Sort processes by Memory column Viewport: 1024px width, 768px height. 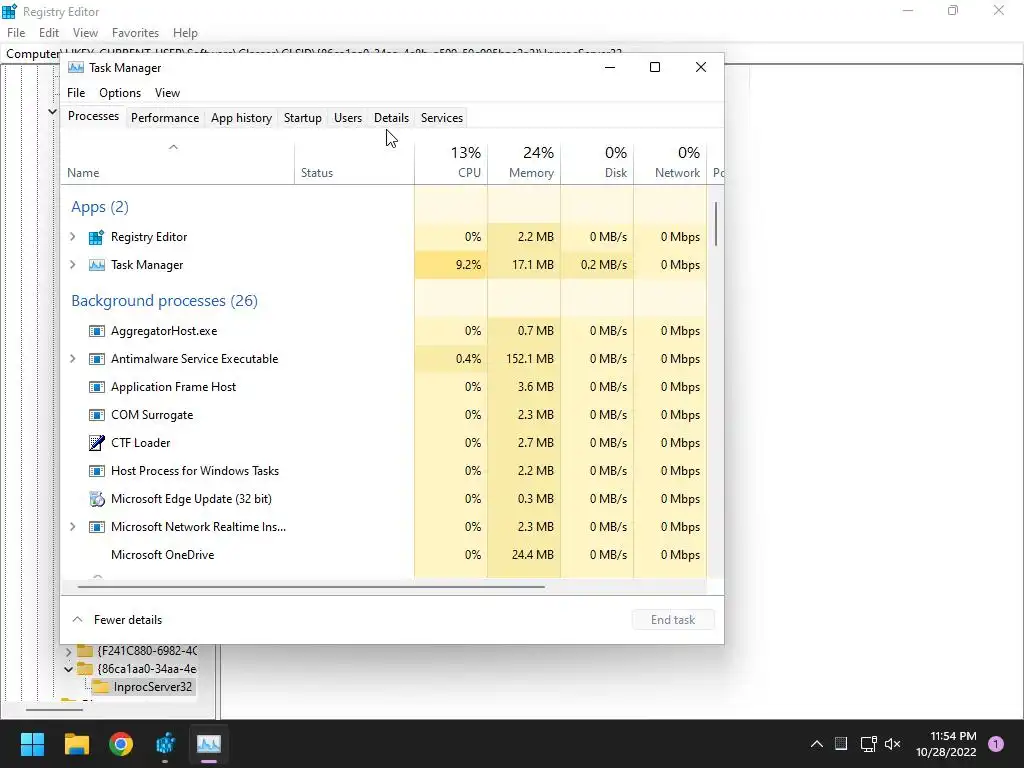(x=524, y=162)
